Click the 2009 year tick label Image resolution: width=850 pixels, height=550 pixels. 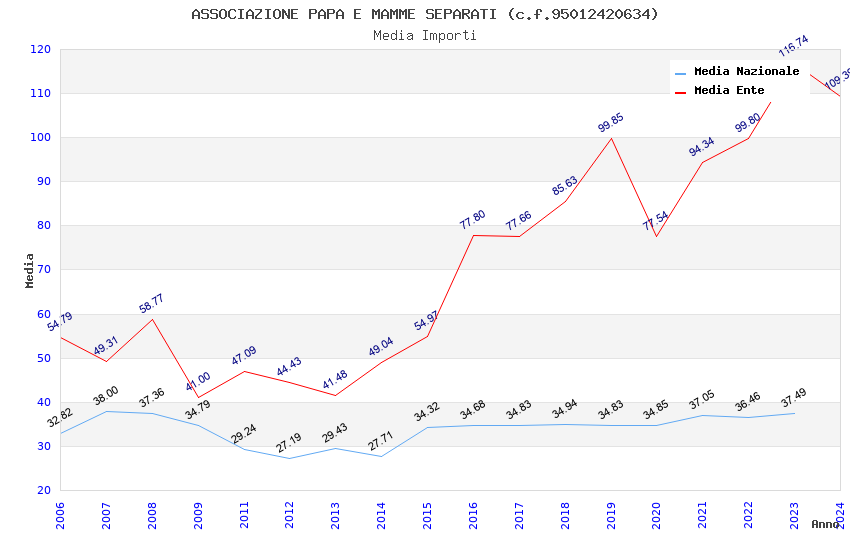coord(198,515)
